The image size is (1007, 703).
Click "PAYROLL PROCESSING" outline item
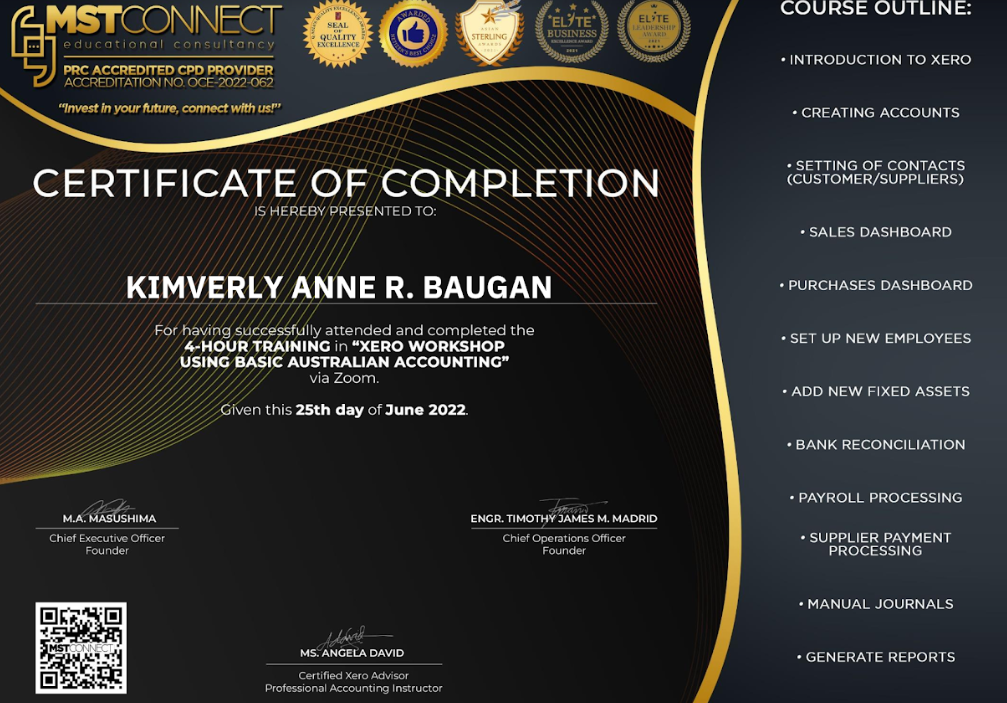click(x=876, y=498)
